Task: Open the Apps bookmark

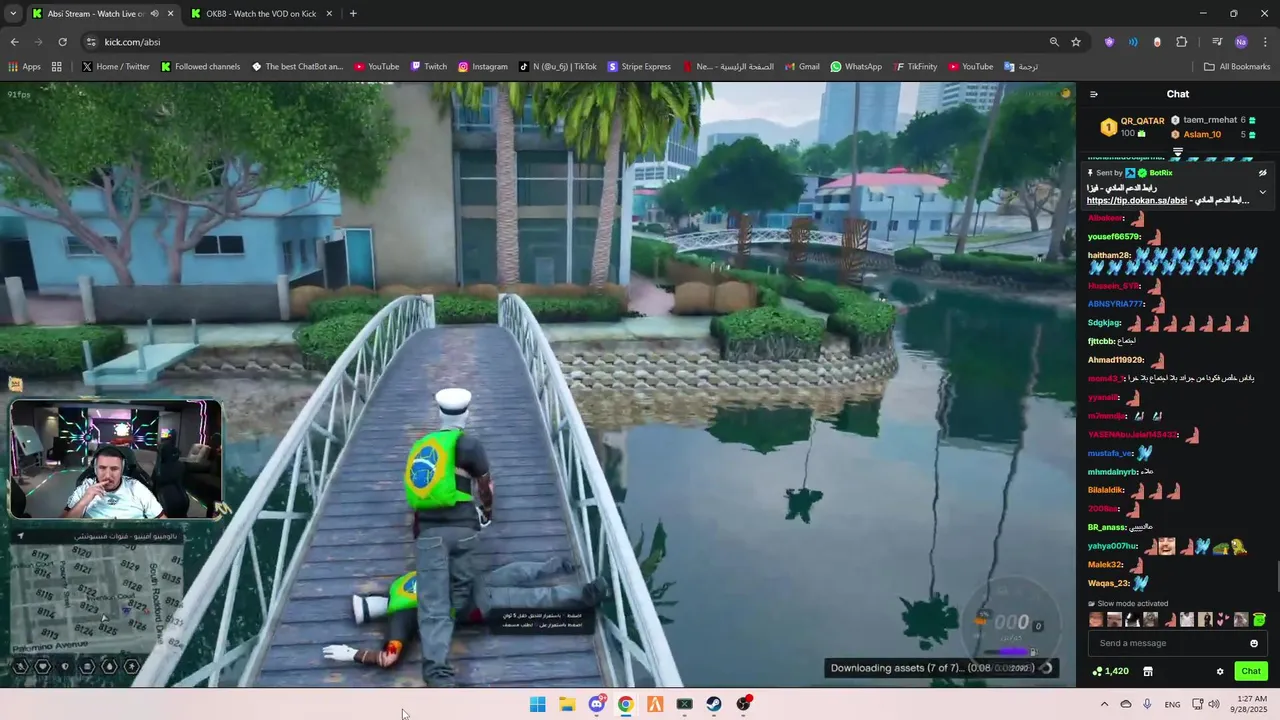Action: tap(24, 67)
